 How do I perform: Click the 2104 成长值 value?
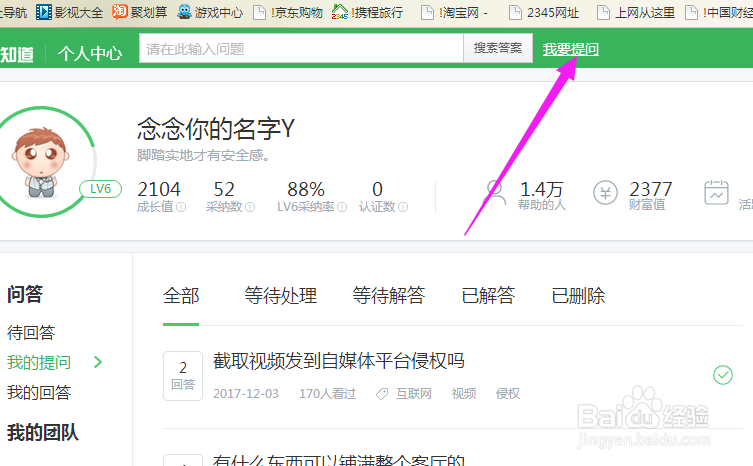[159, 189]
